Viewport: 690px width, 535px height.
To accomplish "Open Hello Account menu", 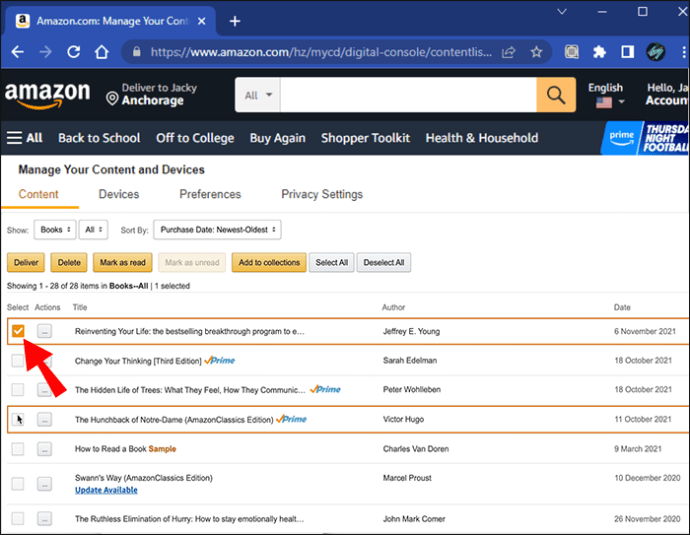I will pos(667,94).
